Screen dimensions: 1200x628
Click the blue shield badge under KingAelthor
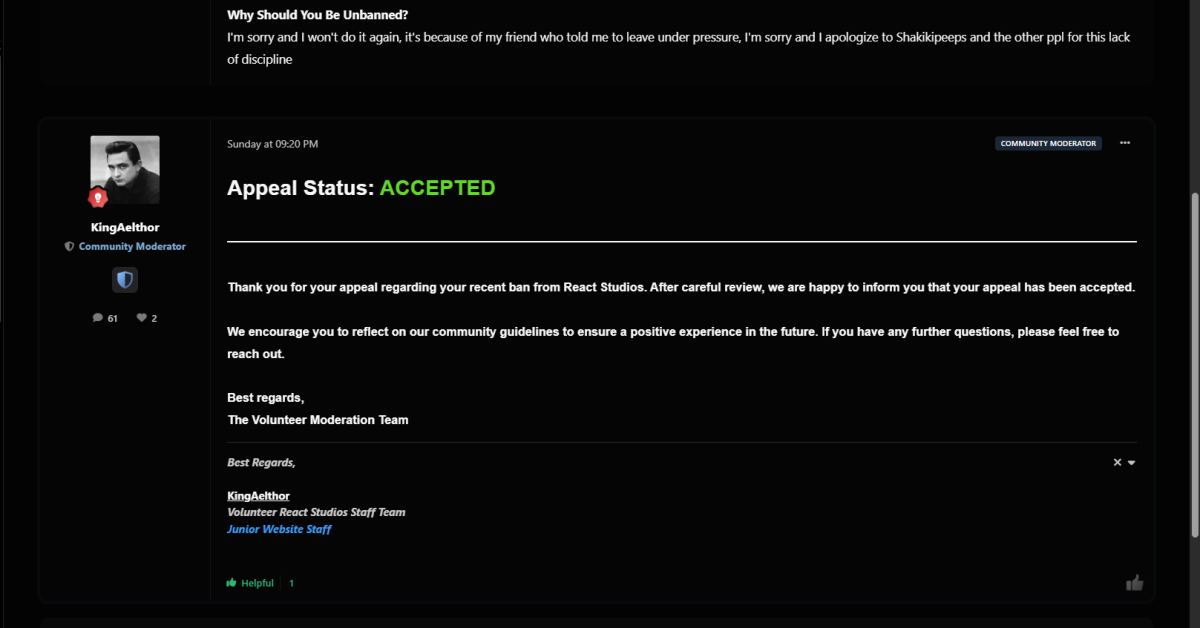pyautogui.click(x=125, y=280)
